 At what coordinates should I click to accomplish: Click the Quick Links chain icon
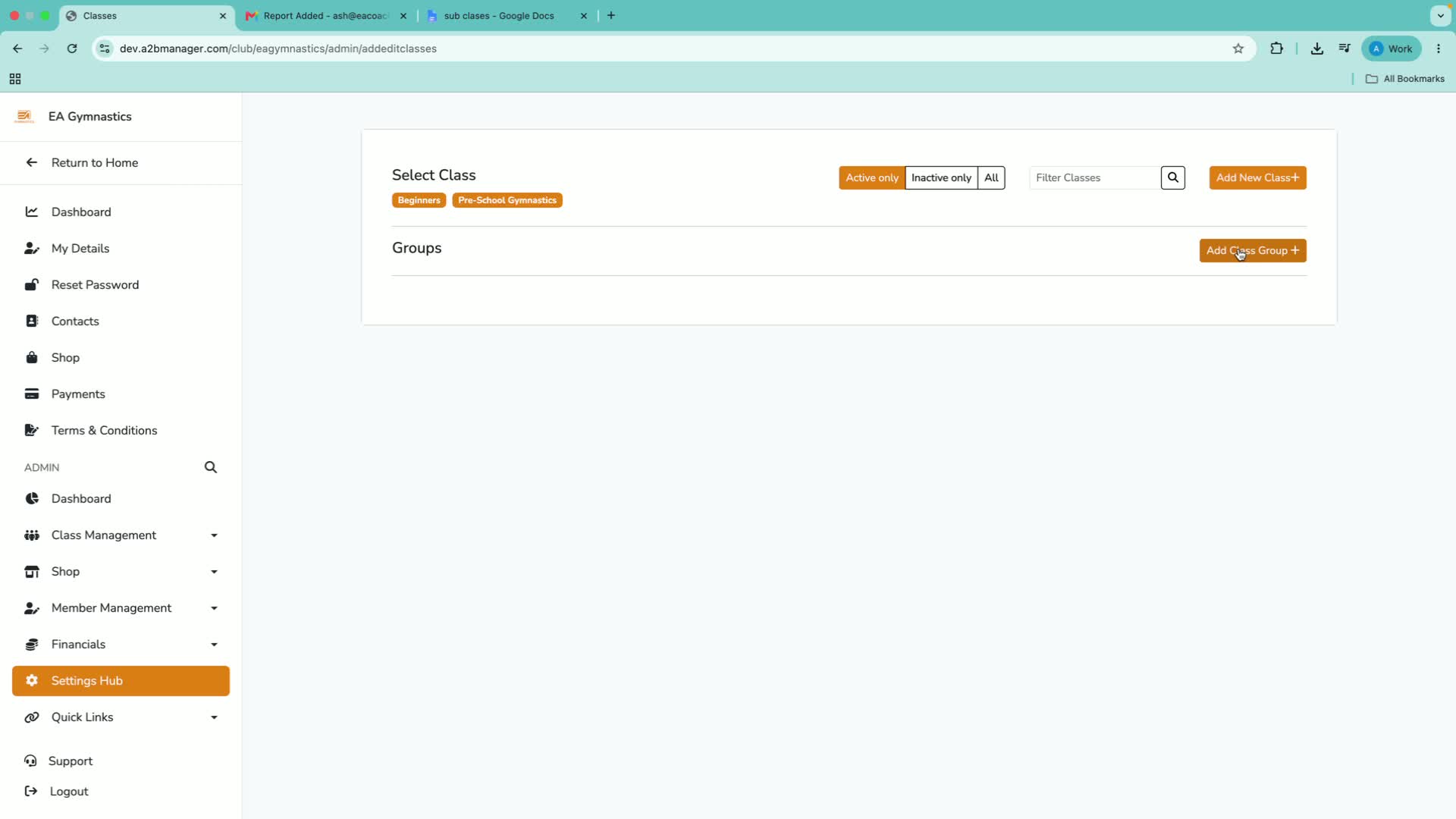[32, 717]
